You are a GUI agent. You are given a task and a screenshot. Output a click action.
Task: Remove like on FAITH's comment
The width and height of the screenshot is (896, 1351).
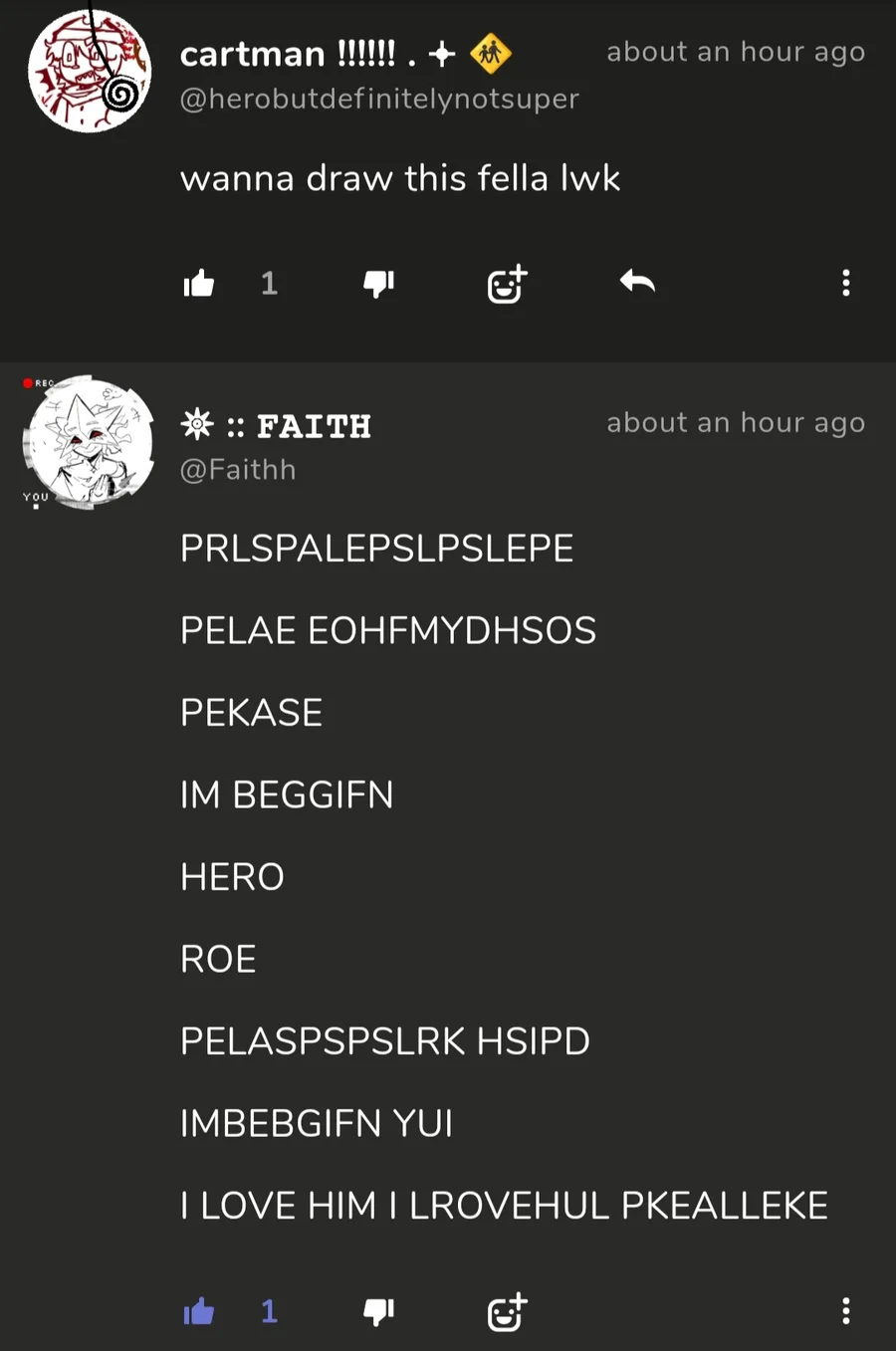point(199,1311)
